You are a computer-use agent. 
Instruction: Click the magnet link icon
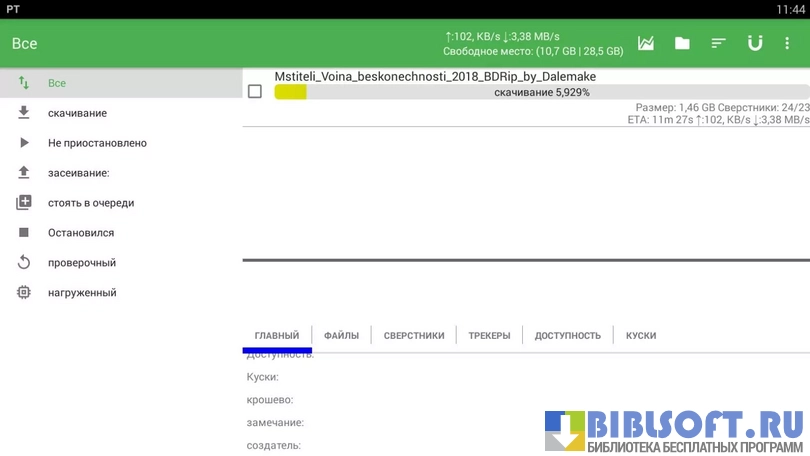coord(755,43)
